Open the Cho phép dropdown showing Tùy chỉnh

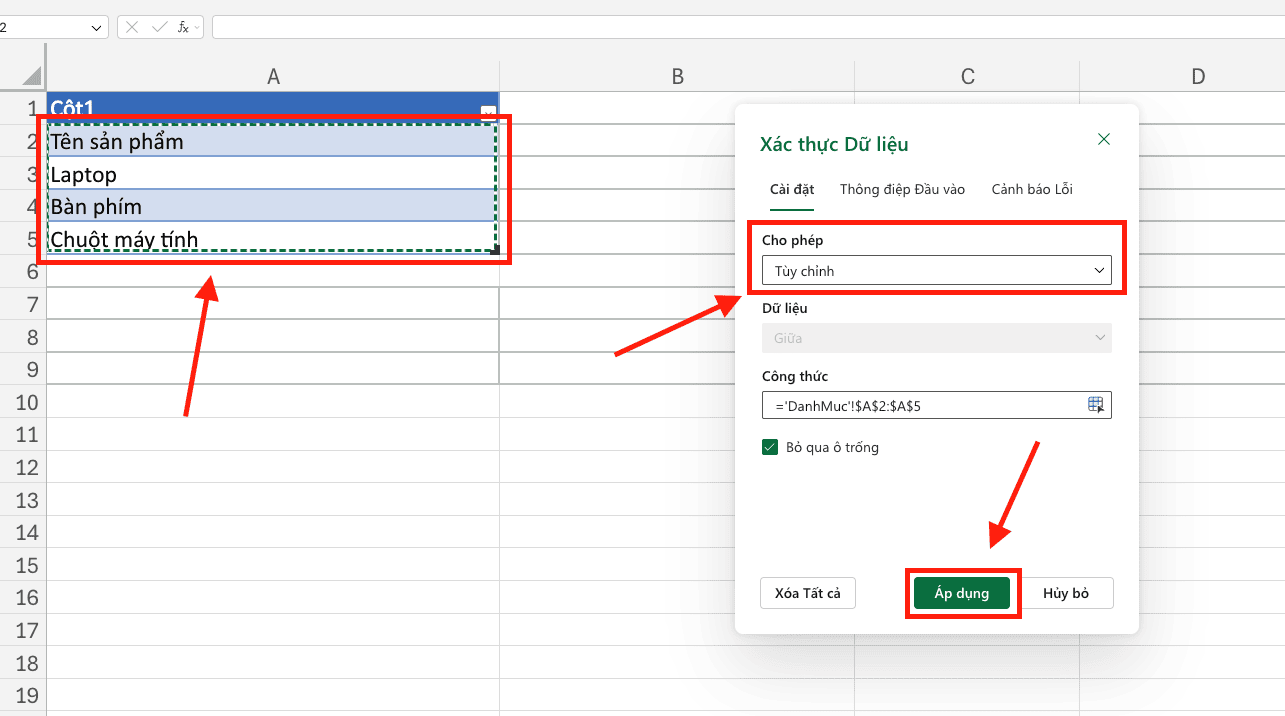tap(936, 271)
